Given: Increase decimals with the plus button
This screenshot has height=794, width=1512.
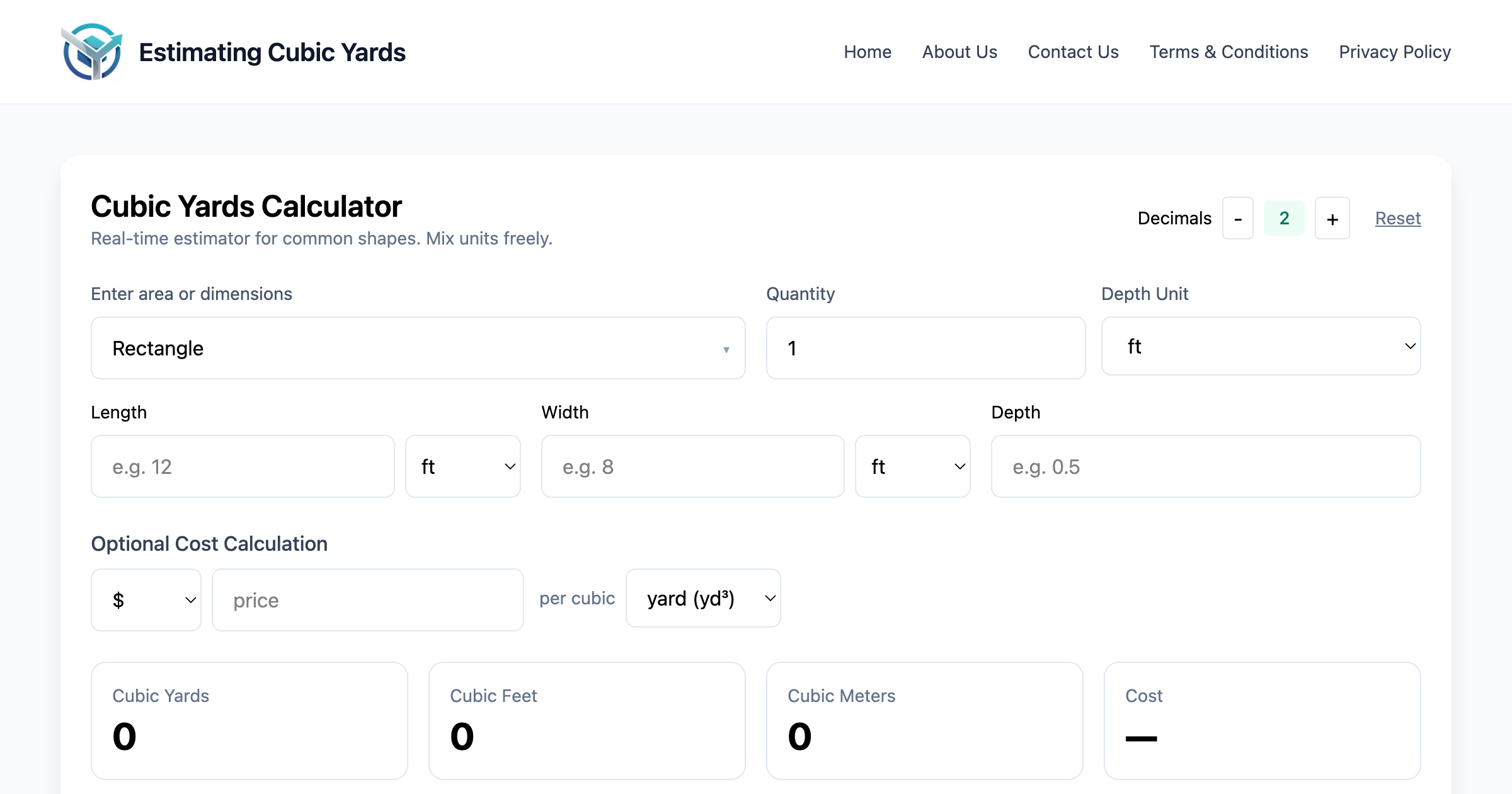Looking at the screenshot, I should pyautogui.click(x=1332, y=218).
